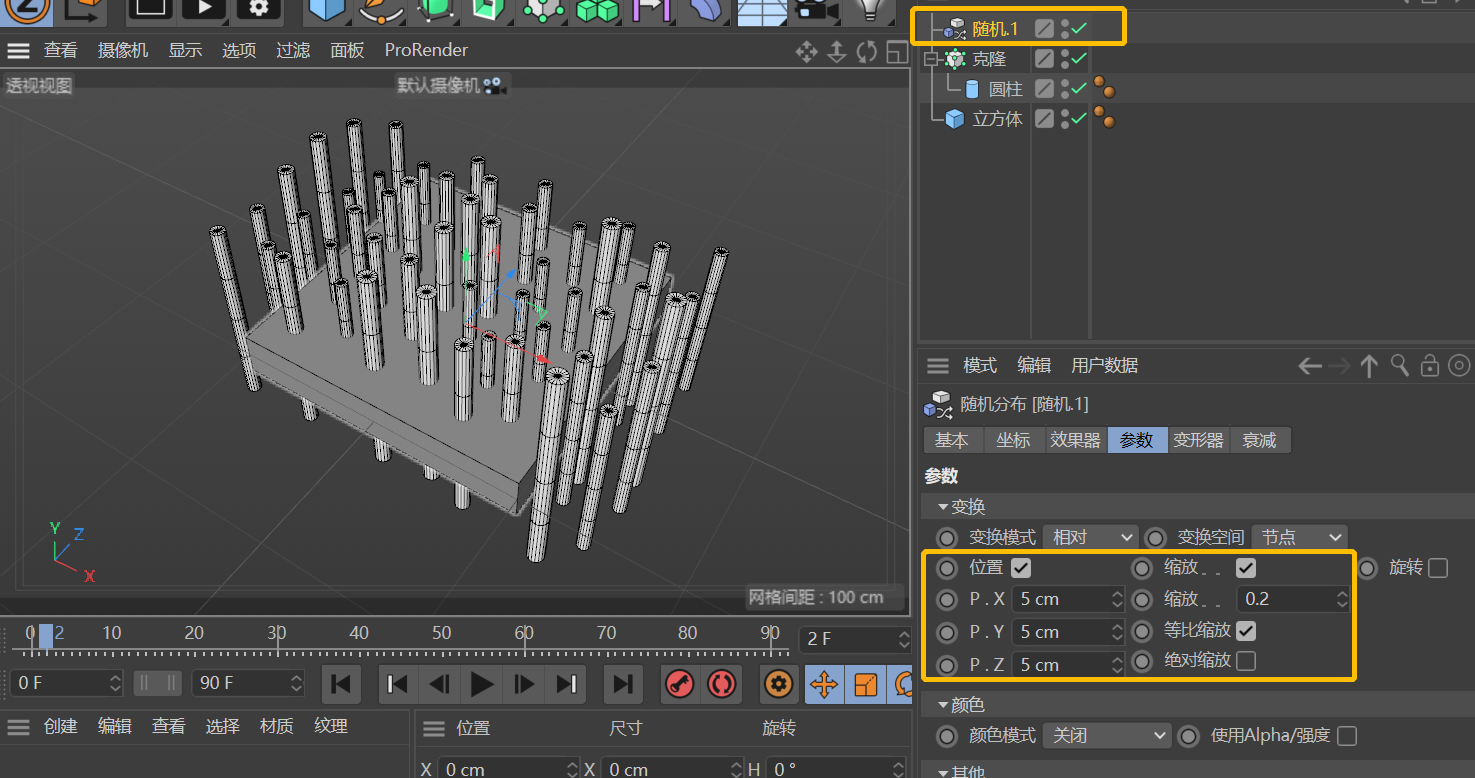Click the P.X value field
The height and width of the screenshot is (778, 1475).
click(1068, 599)
